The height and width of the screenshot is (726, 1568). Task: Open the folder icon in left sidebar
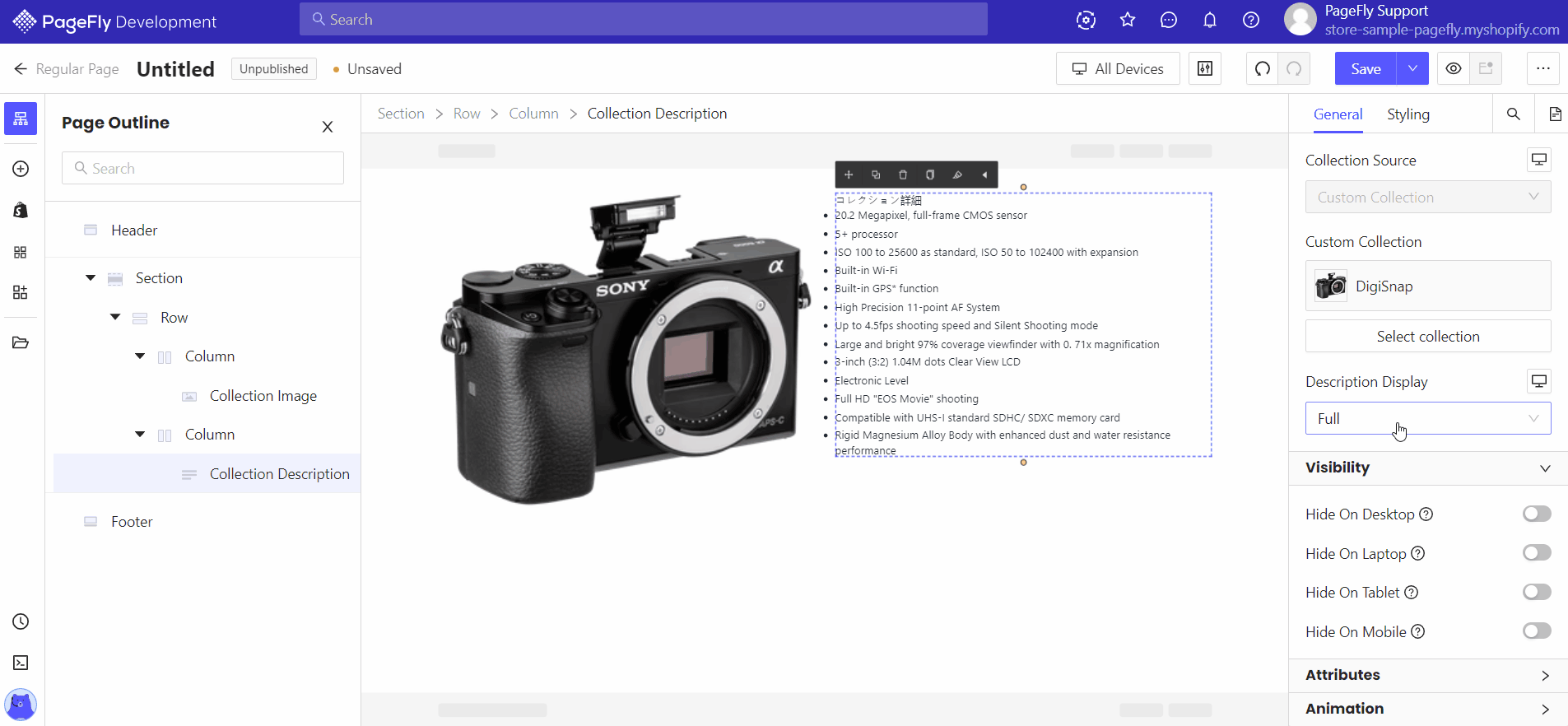(21, 342)
